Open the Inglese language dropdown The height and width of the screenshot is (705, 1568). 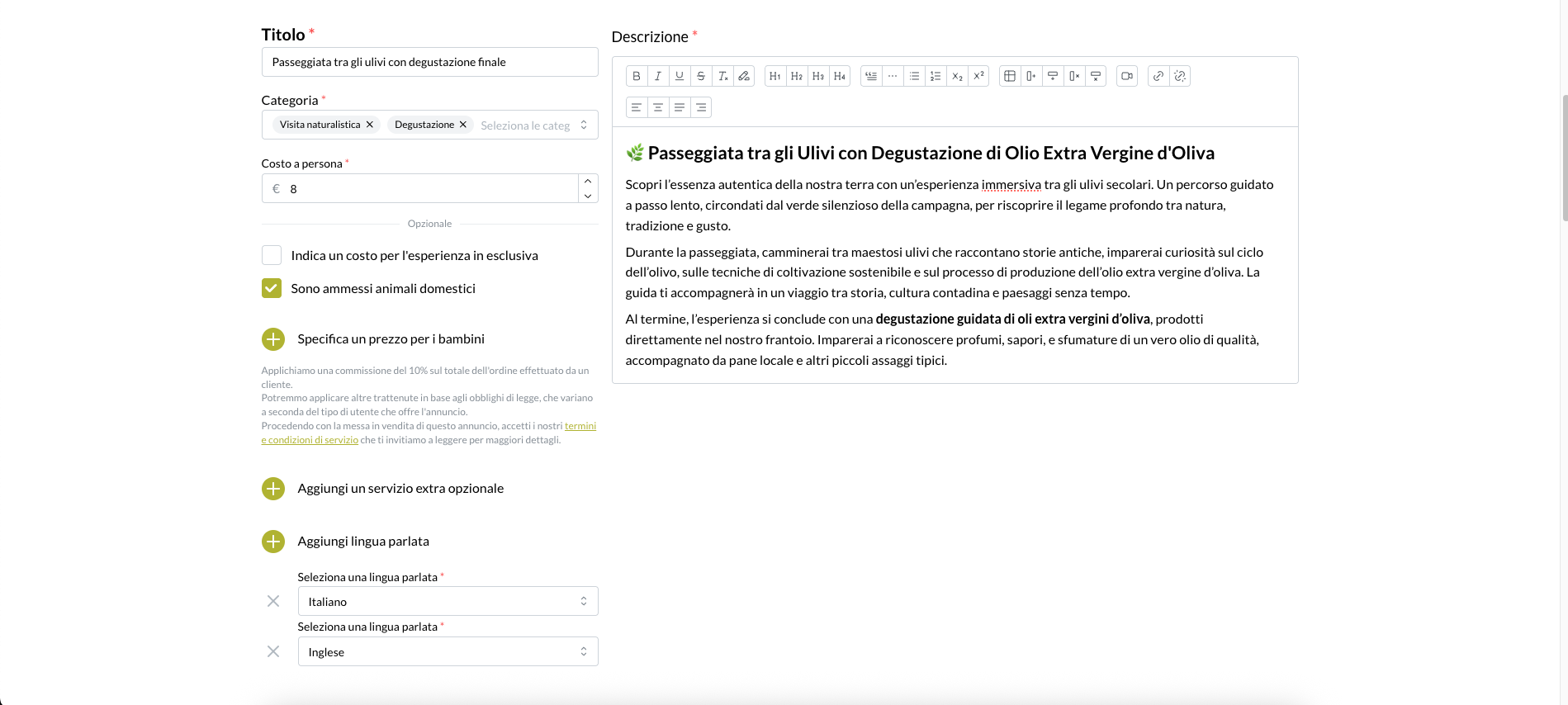[x=448, y=652]
